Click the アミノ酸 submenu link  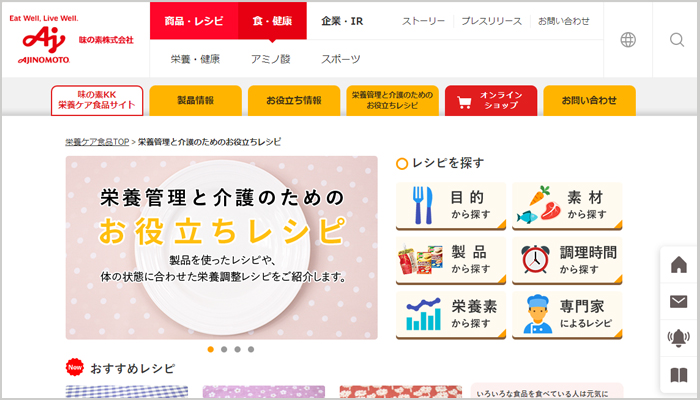point(271,59)
